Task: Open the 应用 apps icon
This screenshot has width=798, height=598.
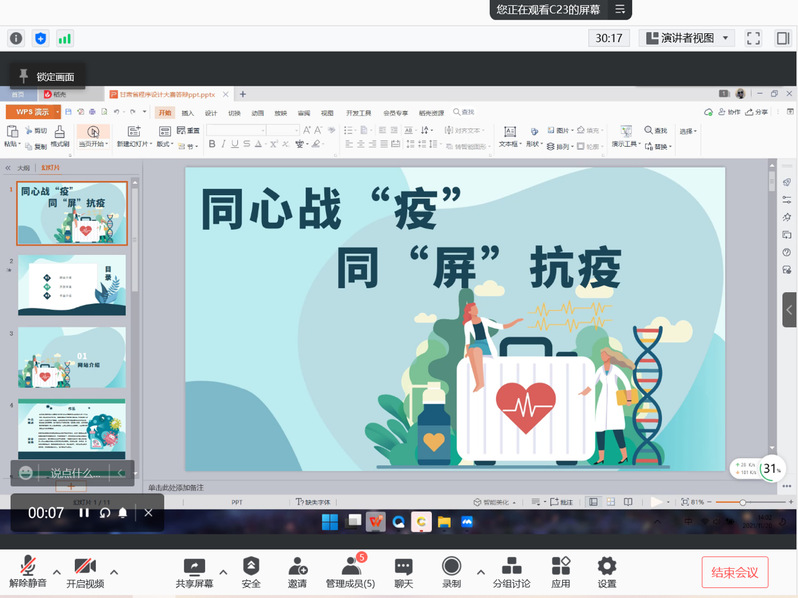Action: click(x=560, y=570)
